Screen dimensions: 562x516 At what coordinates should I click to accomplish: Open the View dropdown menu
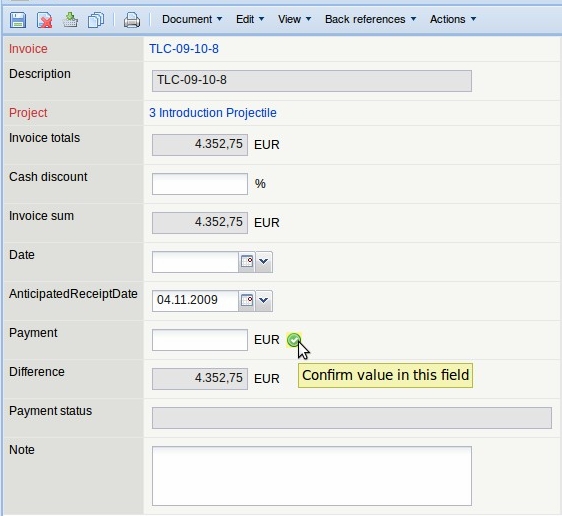pyautogui.click(x=294, y=19)
